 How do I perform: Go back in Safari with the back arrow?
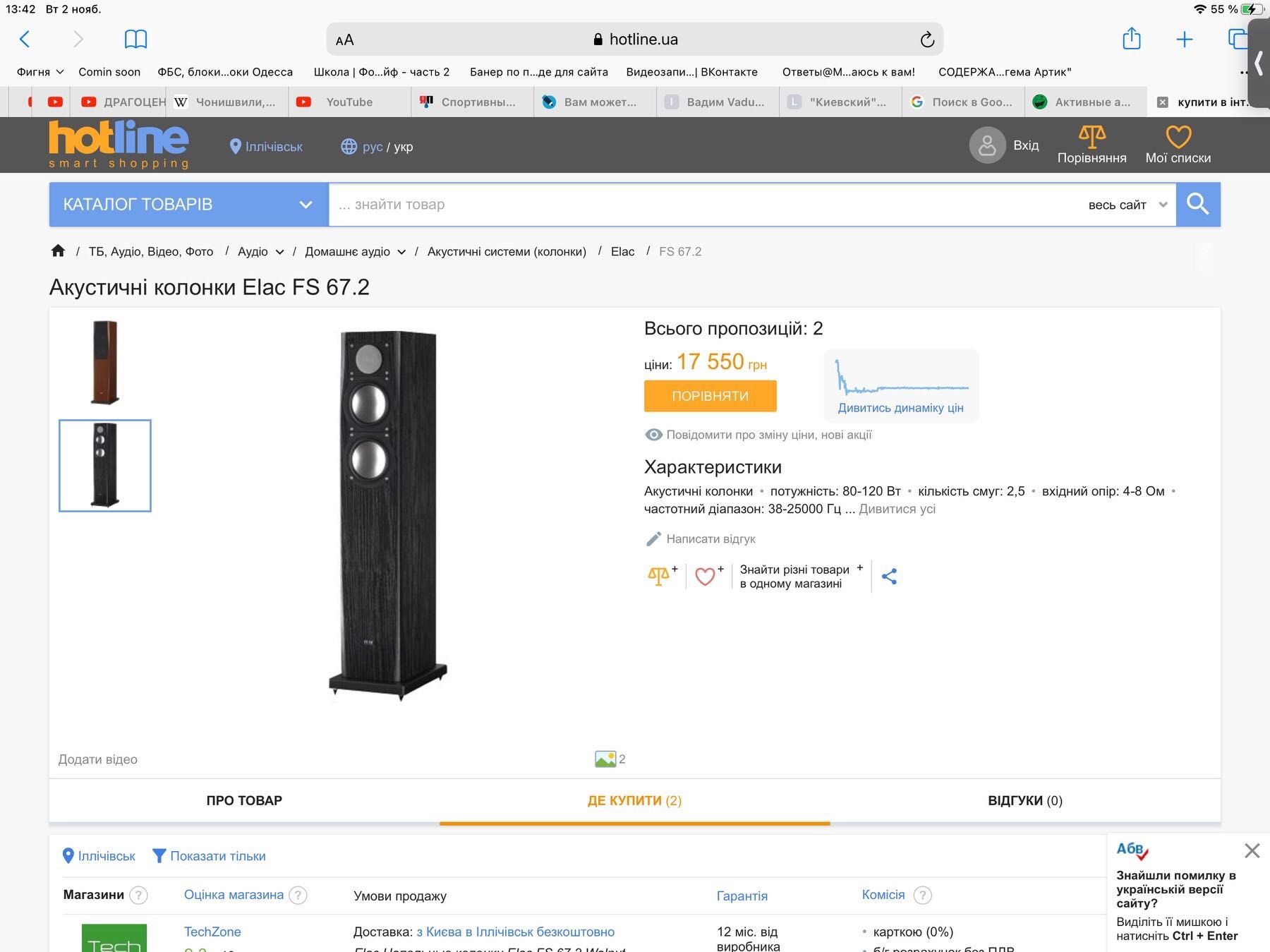coord(25,39)
